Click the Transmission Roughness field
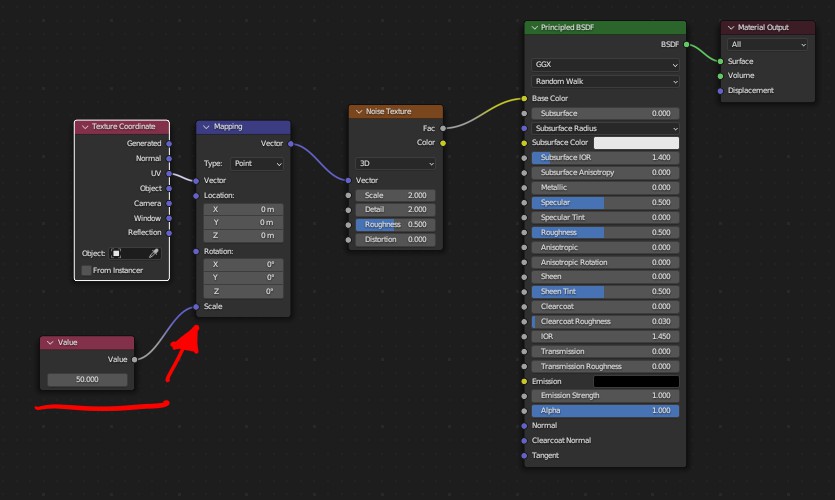The width and height of the screenshot is (835, 500). coord(605,366)
